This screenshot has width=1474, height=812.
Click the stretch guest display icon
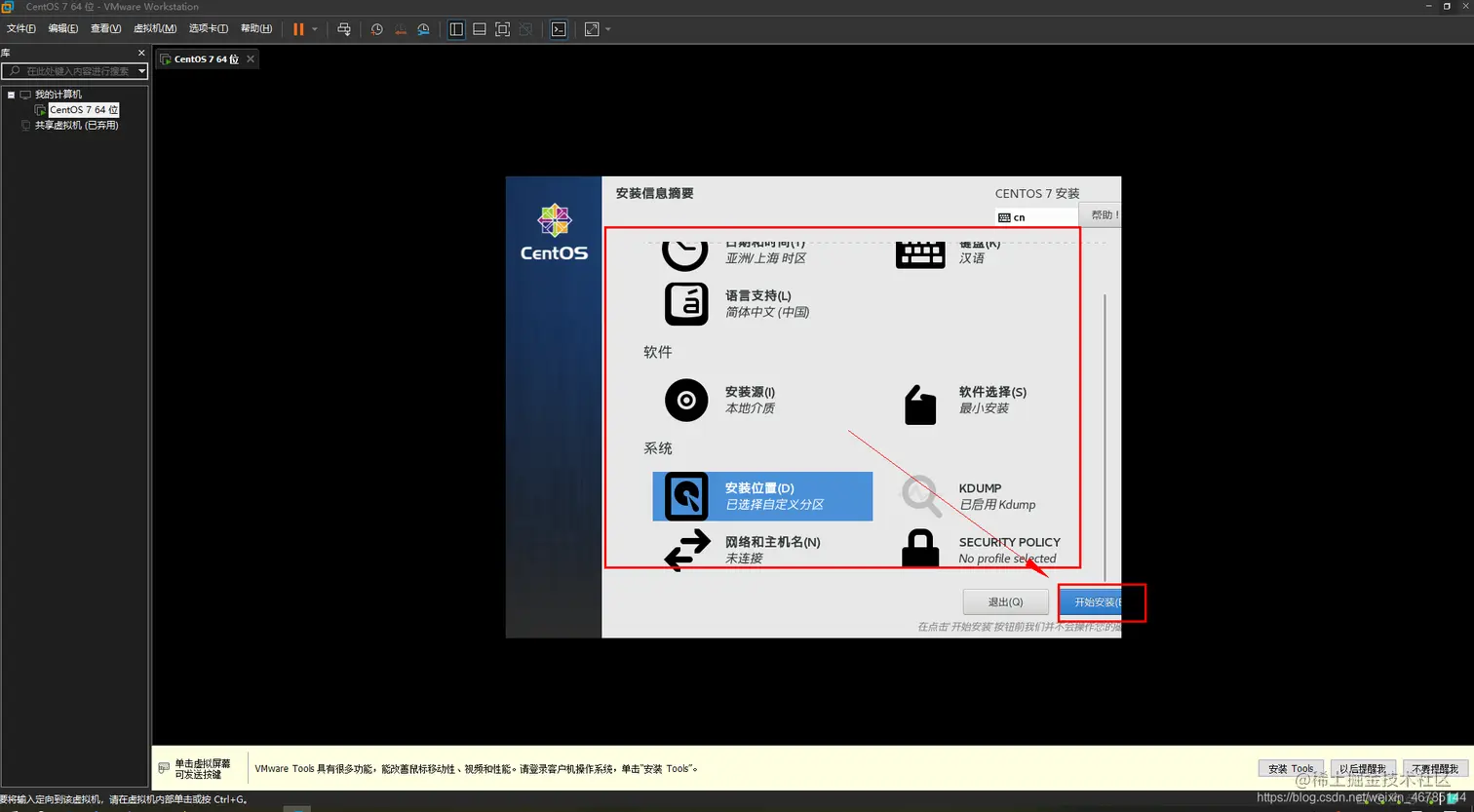pyautogui.click(x=592, y=29)
